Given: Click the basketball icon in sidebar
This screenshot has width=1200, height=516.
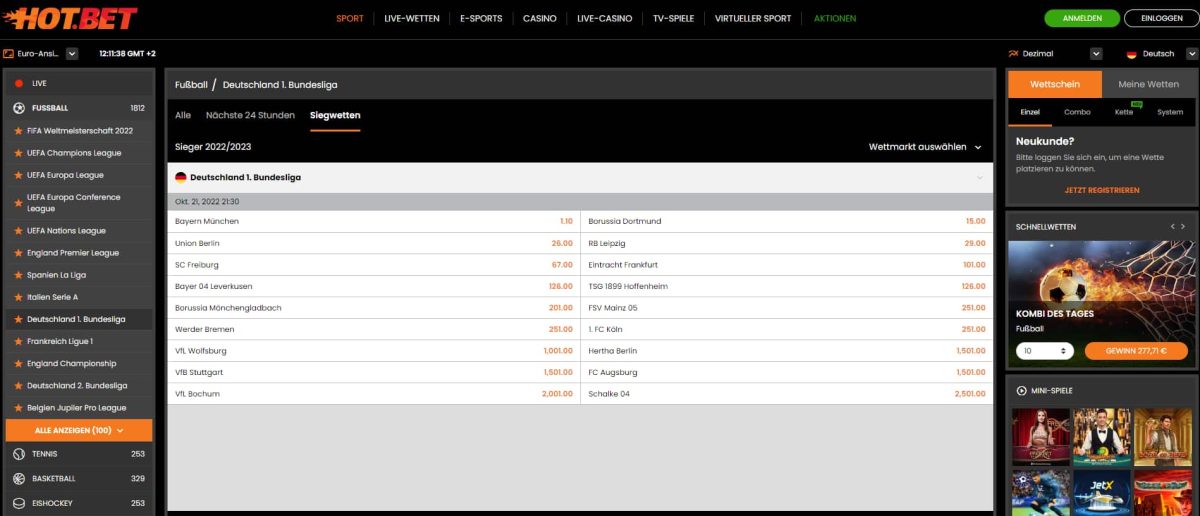Looking at the screenshot, I should tap(19, 479).
